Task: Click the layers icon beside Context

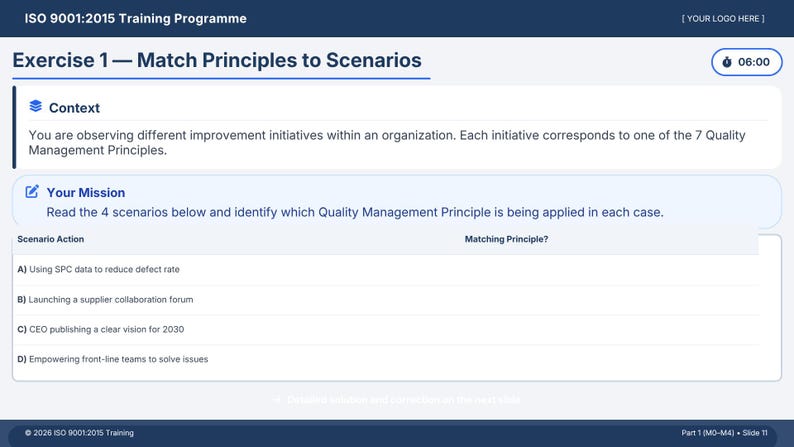Action: coord(35,106)
